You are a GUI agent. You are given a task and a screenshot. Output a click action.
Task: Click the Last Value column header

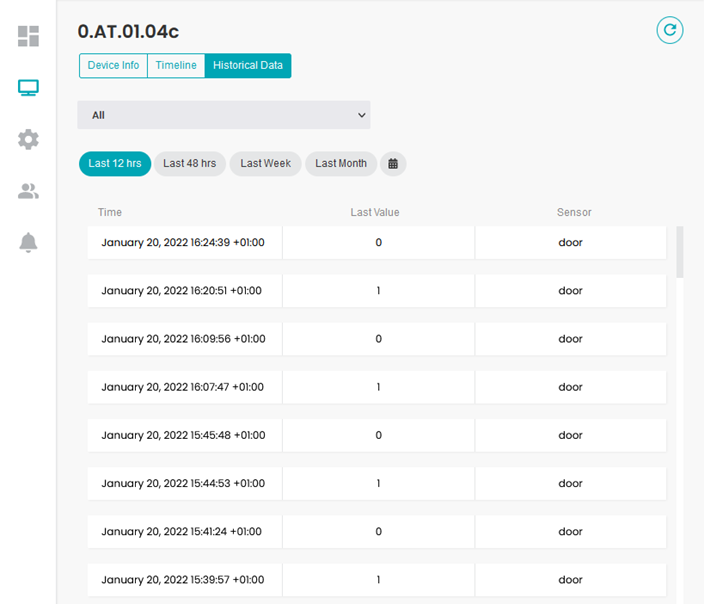coord(375,212)
